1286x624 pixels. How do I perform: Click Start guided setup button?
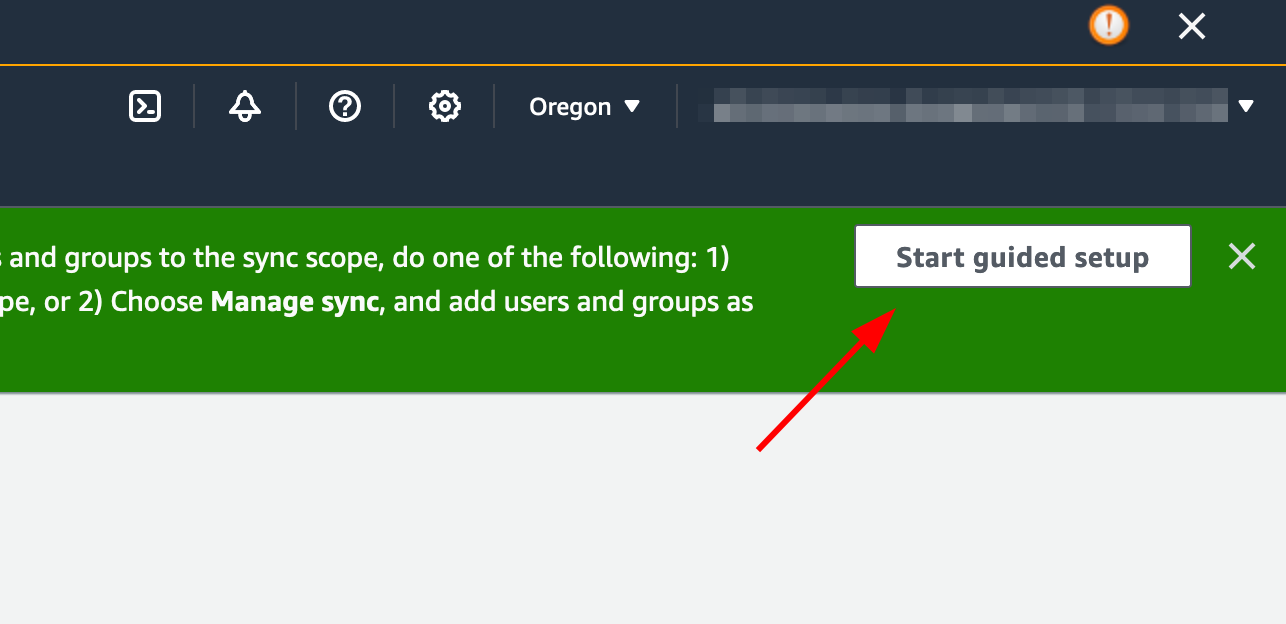[x=1022, y=257]
